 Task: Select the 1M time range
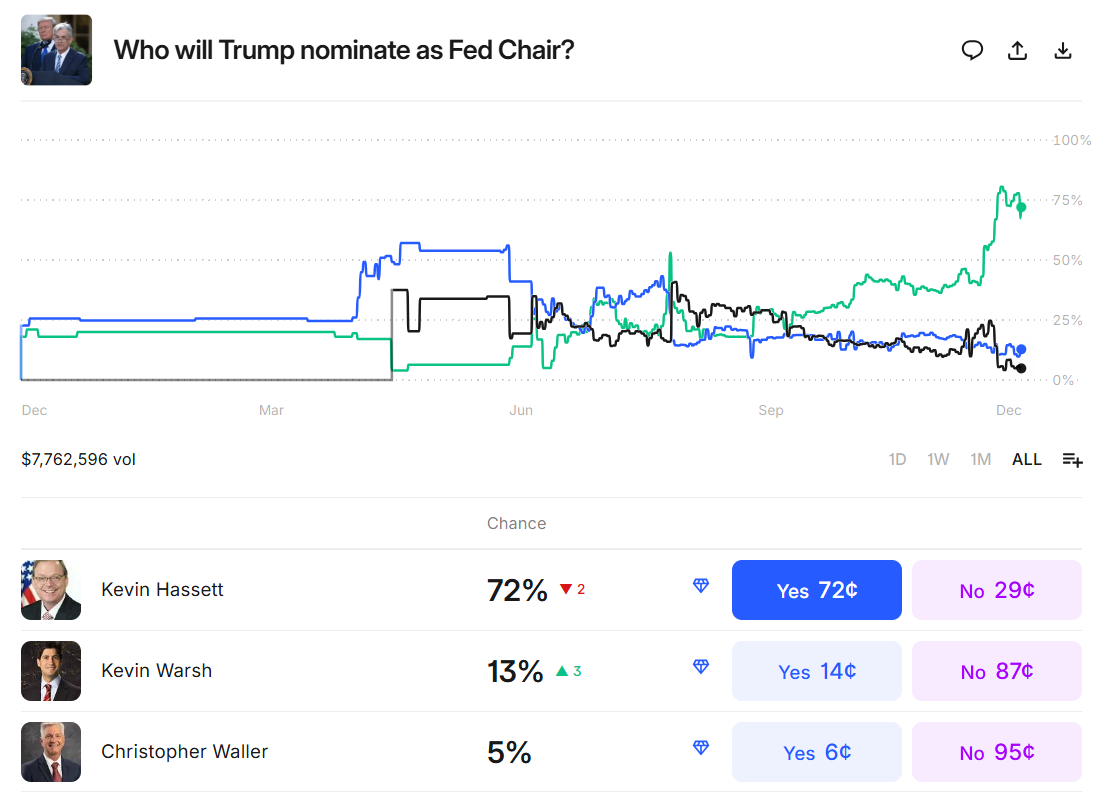tap(981, 459)
